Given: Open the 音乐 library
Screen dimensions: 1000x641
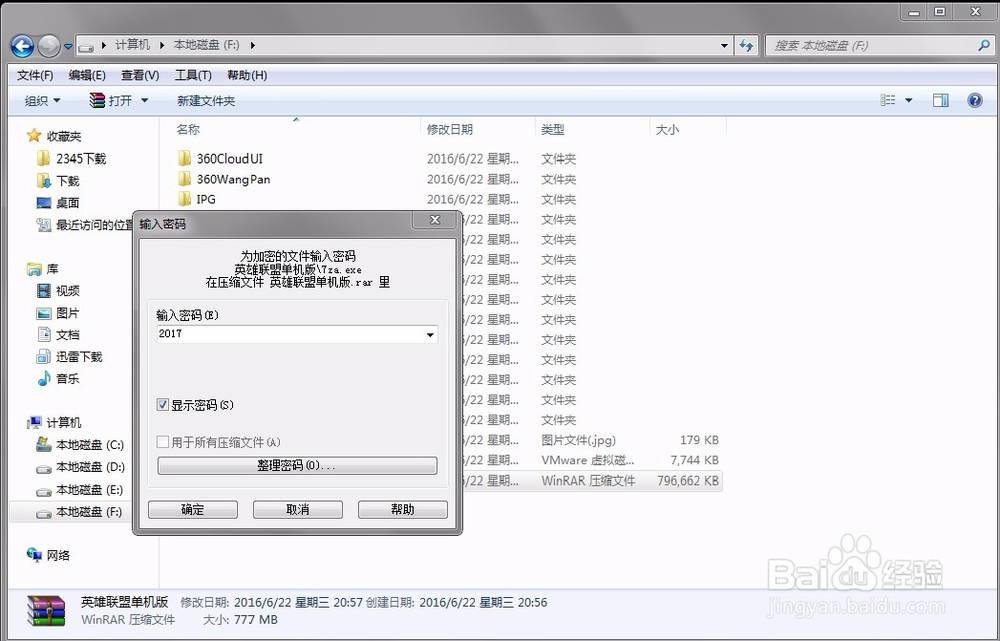Looking at the screenshot, I should (58, 378).
